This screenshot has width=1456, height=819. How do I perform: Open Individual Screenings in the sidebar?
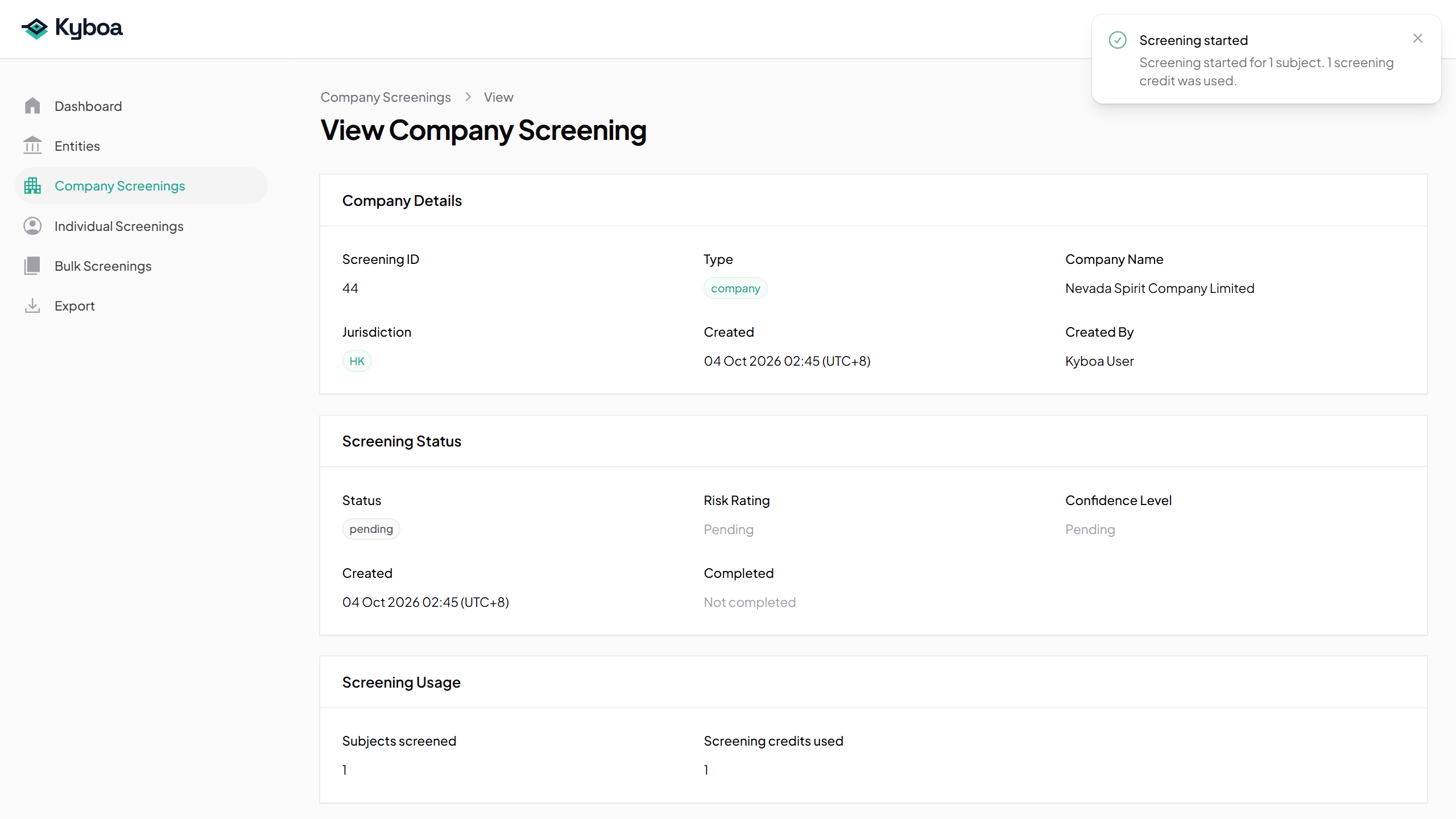[141, 226]
